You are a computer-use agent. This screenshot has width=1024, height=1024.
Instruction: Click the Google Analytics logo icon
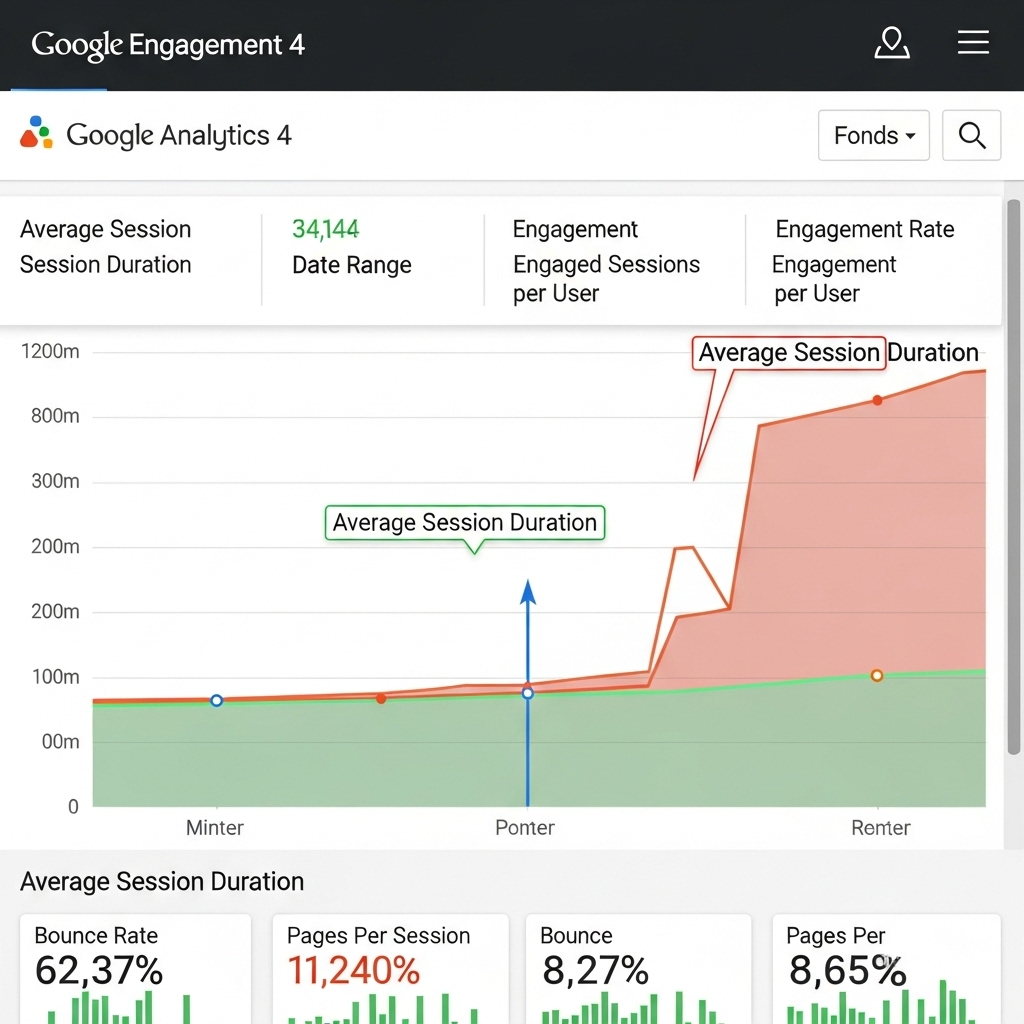pyautogui.click(x=36, y=133)
